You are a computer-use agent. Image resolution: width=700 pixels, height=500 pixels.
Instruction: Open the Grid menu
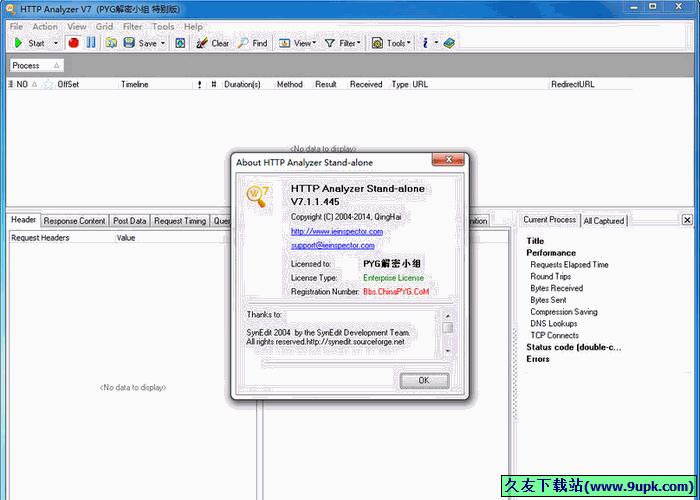[104, 27]
